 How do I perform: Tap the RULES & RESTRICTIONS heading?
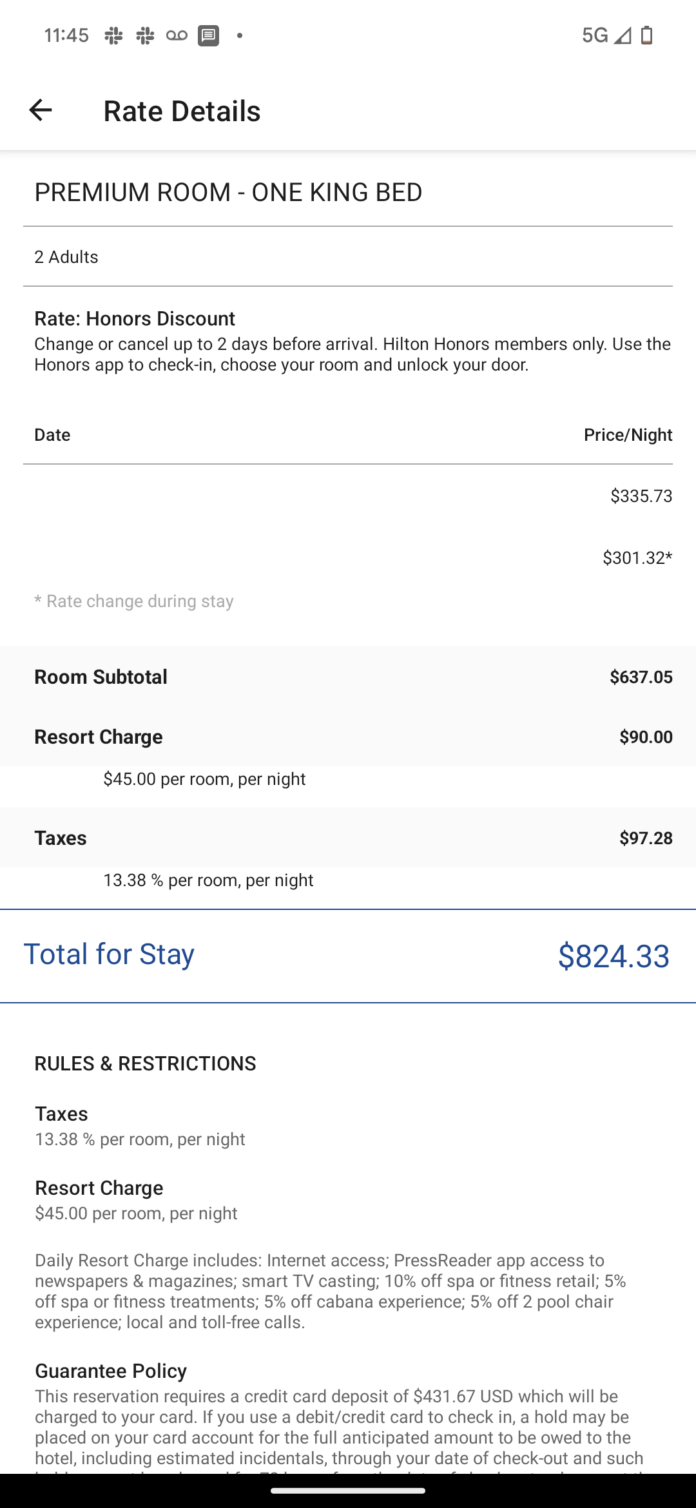click(x=145, y=1063)
